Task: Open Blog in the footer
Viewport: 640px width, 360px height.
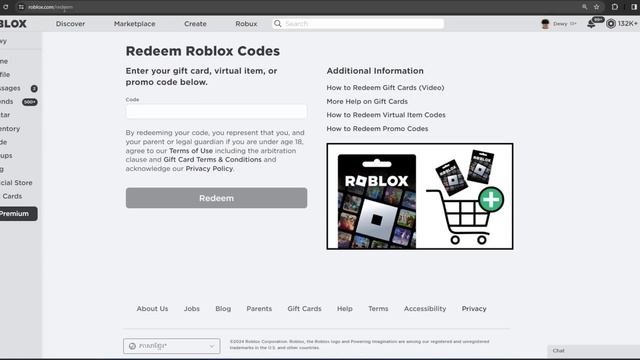Action: (x=223, y=309)
